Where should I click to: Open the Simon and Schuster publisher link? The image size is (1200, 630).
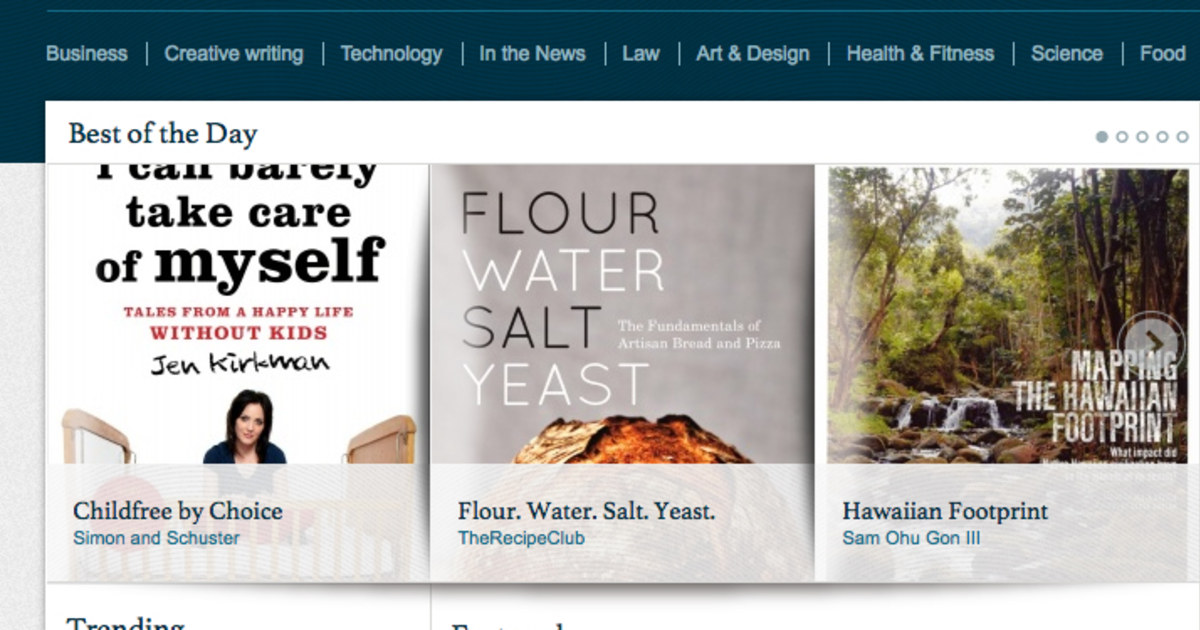(156, 538)
